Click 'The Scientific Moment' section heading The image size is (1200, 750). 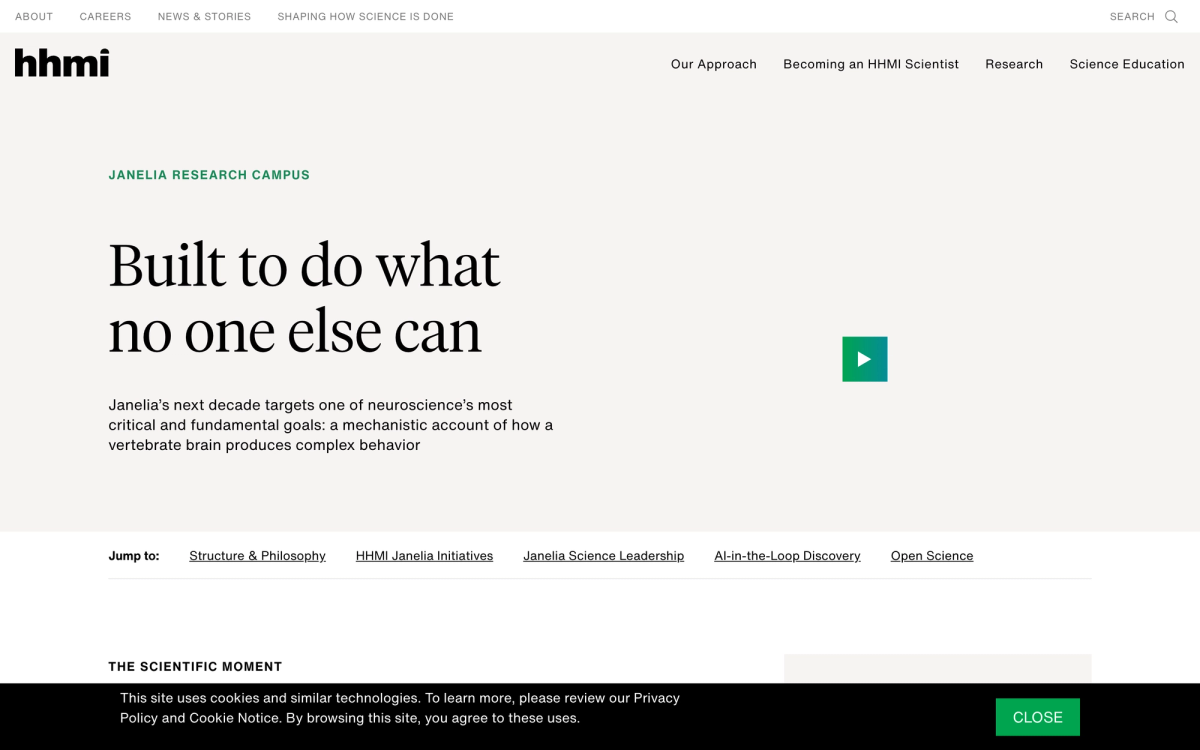tap(196, 667)
